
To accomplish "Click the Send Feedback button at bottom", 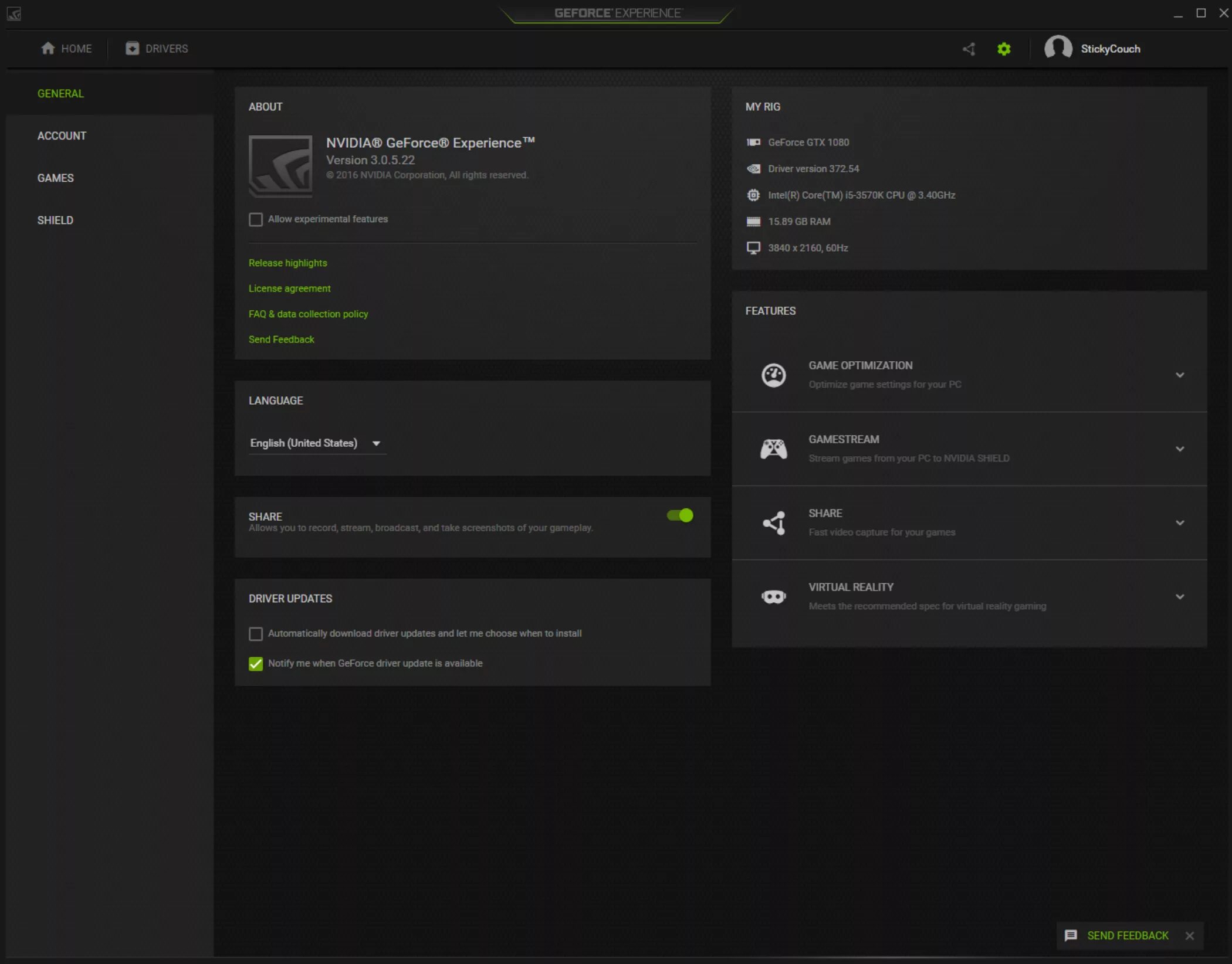I will pos(1127,935).
